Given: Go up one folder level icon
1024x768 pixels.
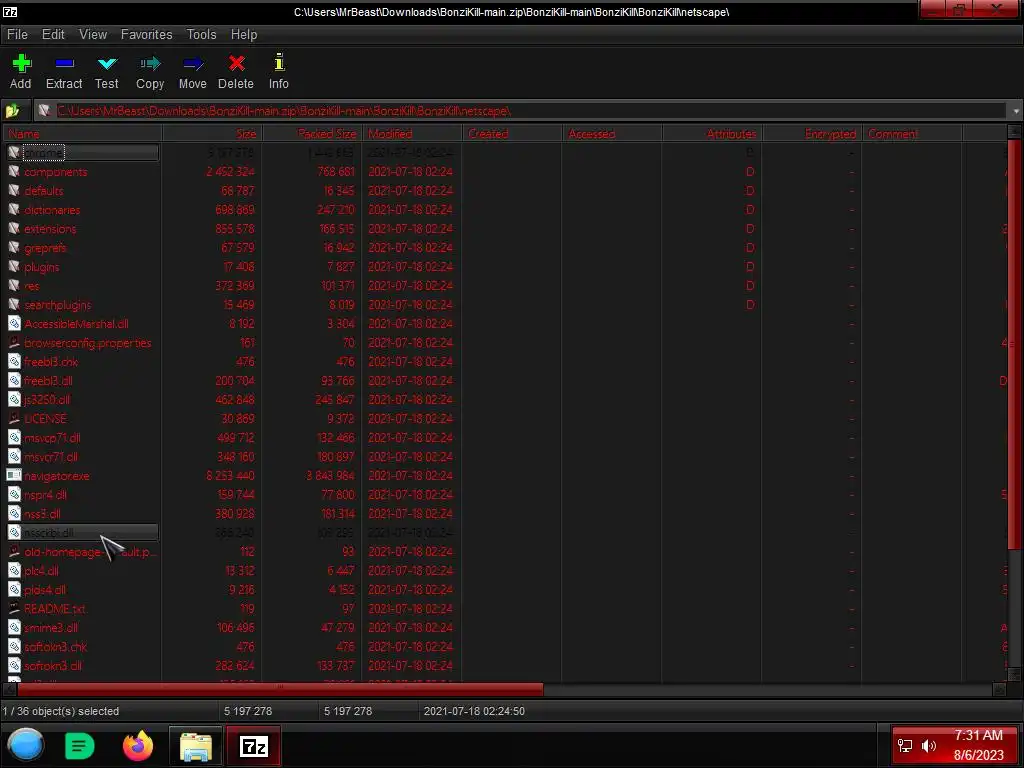Looking at the screenshot, I should pos(13,111).
